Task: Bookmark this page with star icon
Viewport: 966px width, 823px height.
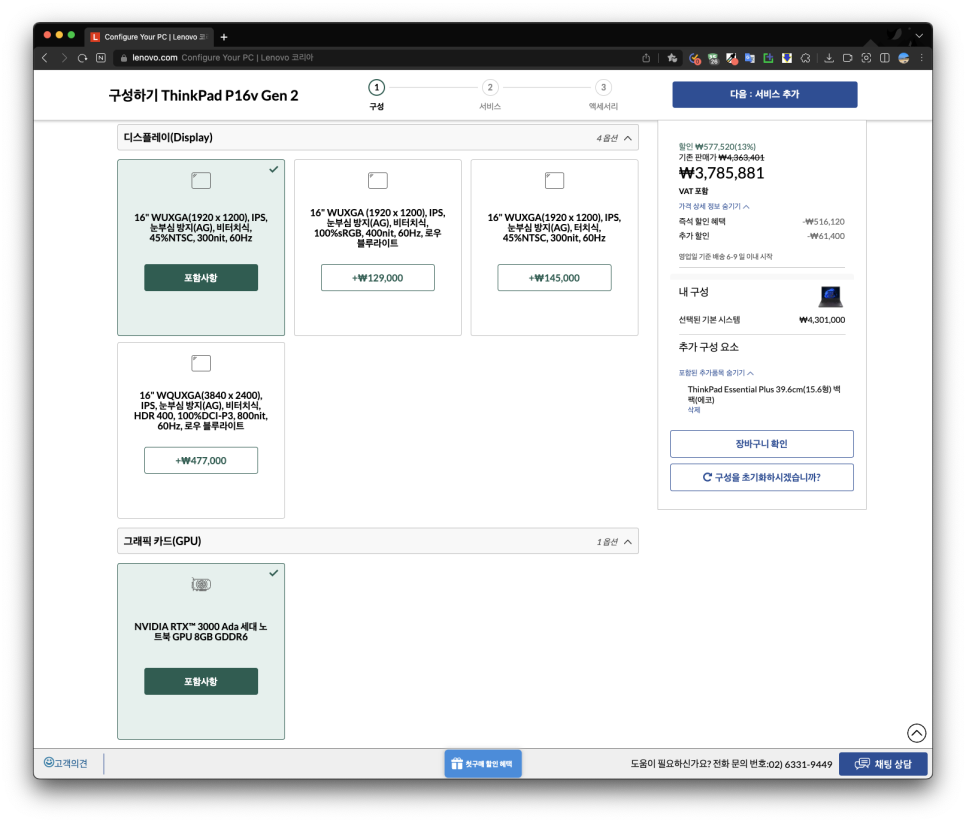Action: tap(672, 58)
